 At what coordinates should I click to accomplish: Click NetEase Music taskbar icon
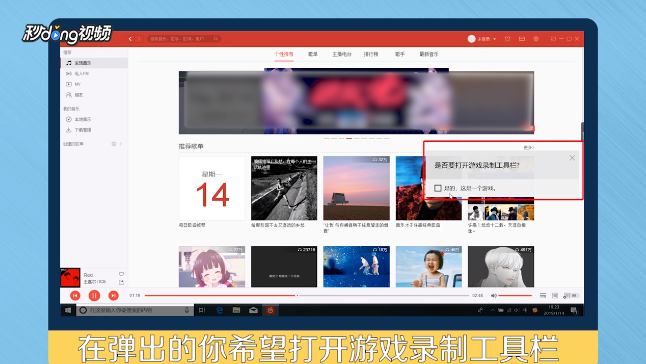coord(271,310)
